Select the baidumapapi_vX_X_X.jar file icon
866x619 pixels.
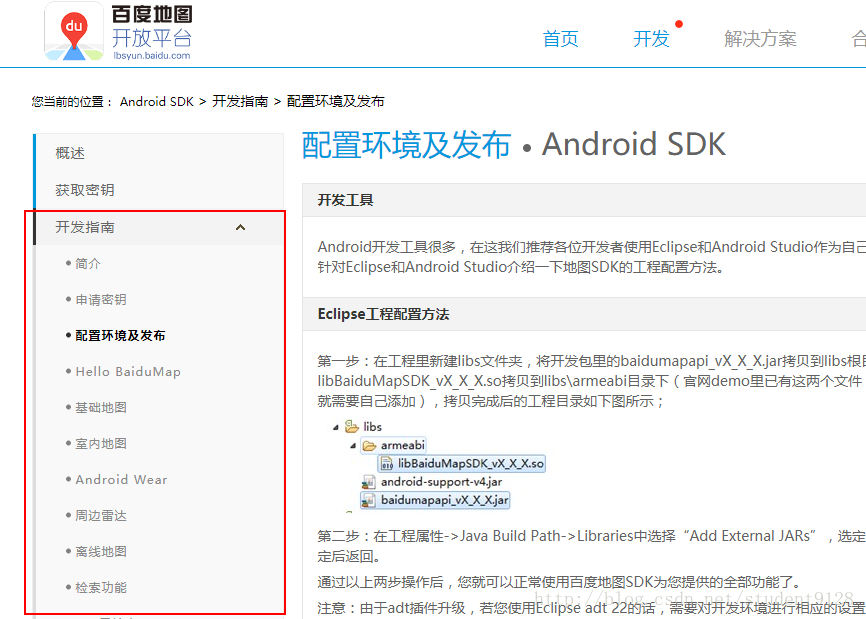[368, 500]
